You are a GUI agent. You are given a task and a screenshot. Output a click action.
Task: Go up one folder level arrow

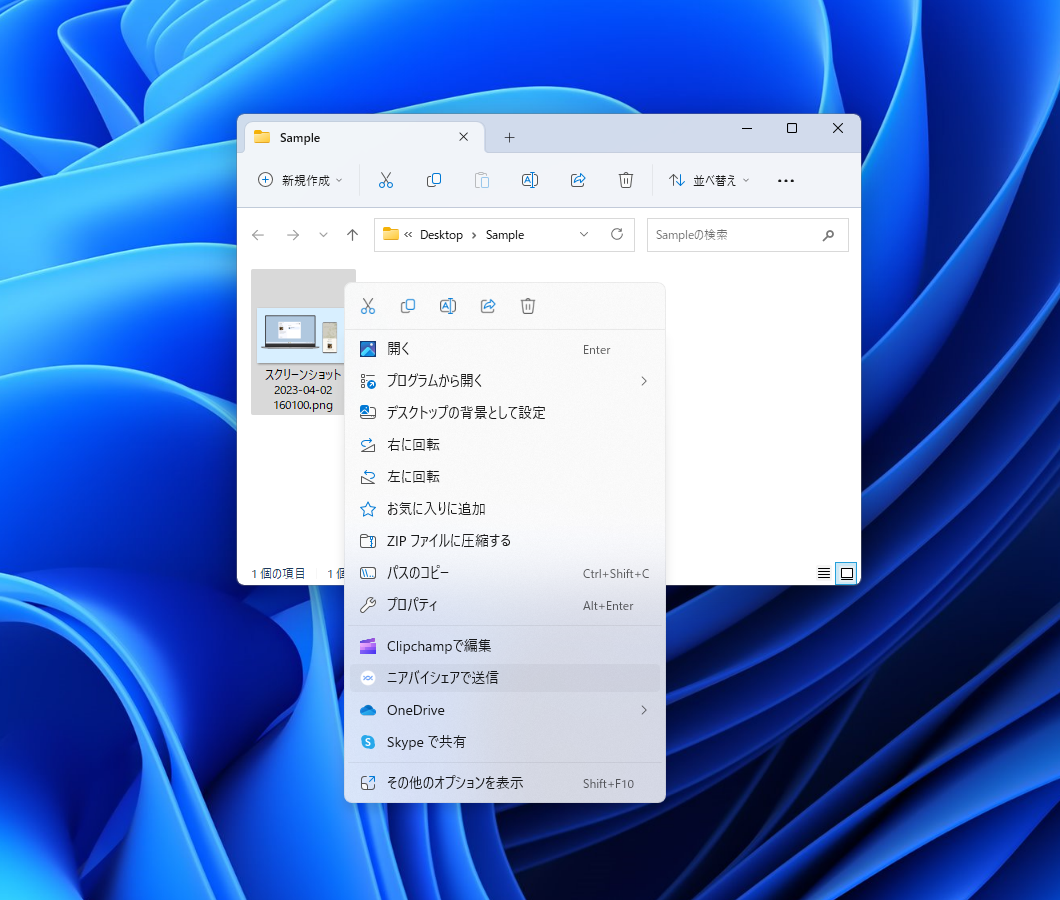352,235
